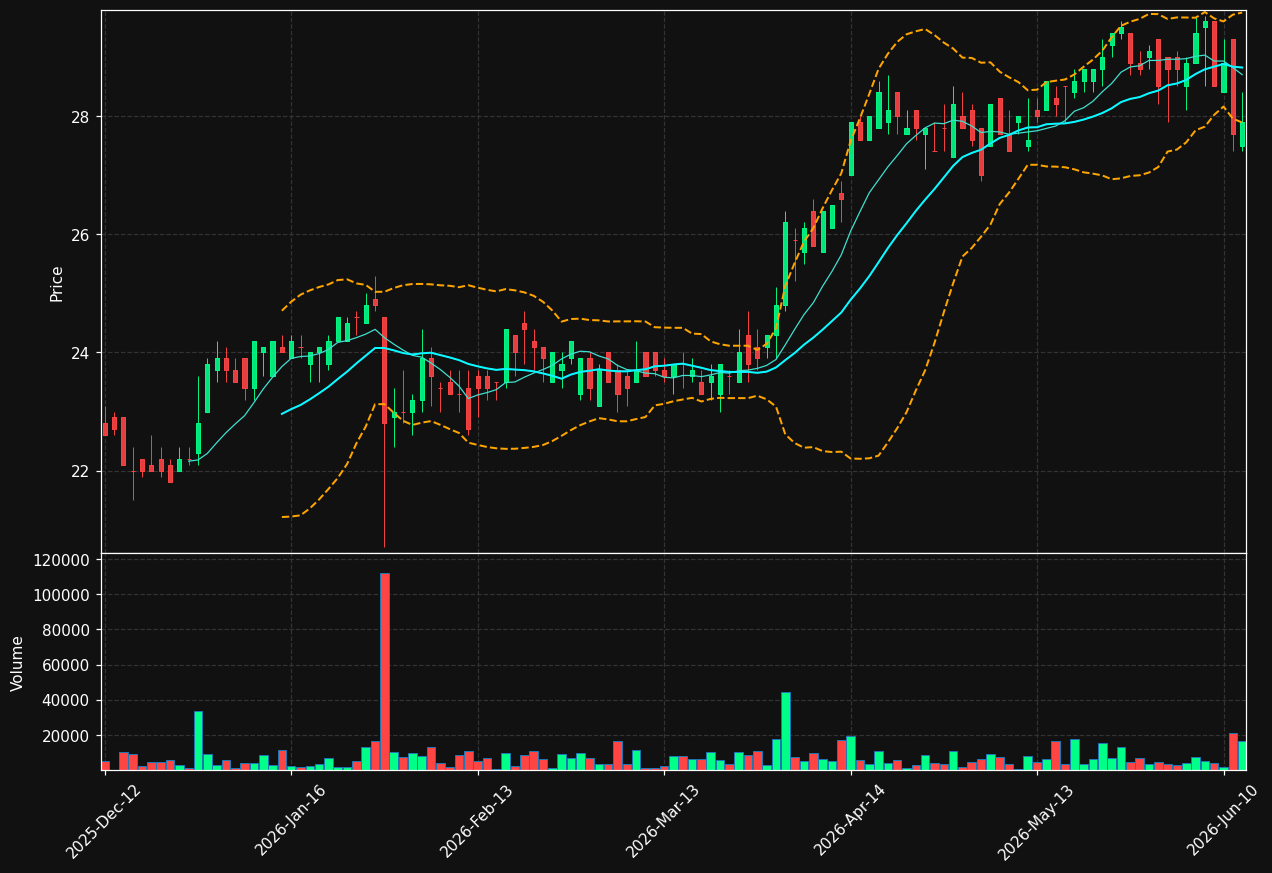Click the "Price" y-axis label
Image resolution: width=1272 pixels, height=873 pixels.
click(57, 283)
